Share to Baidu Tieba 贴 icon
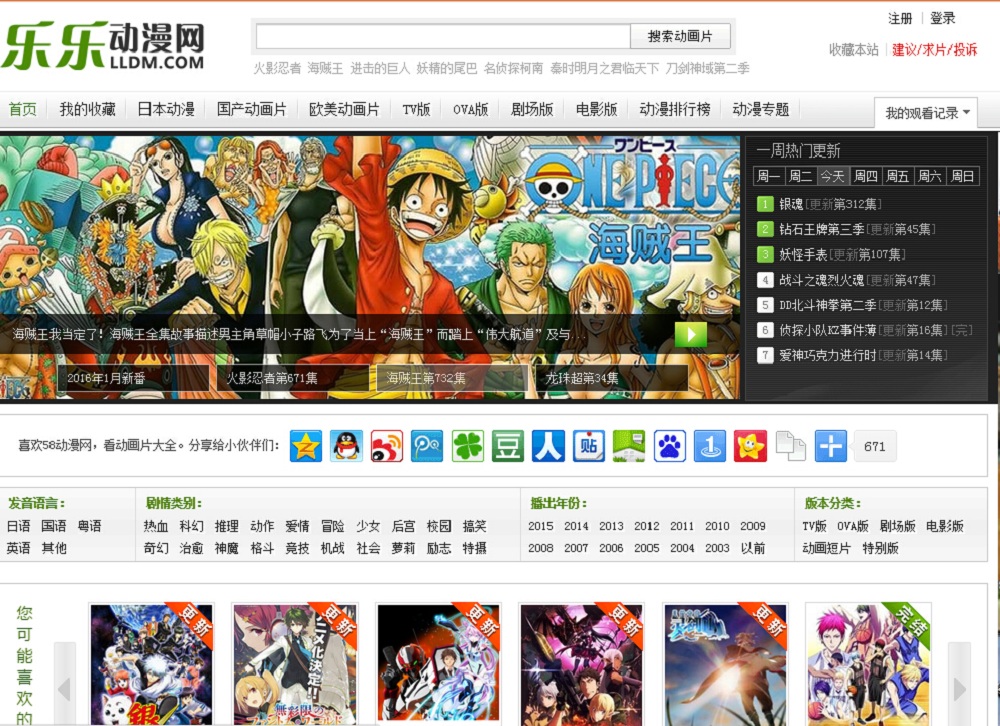Viewport: 1000px width, 726px height. (589, 445)
